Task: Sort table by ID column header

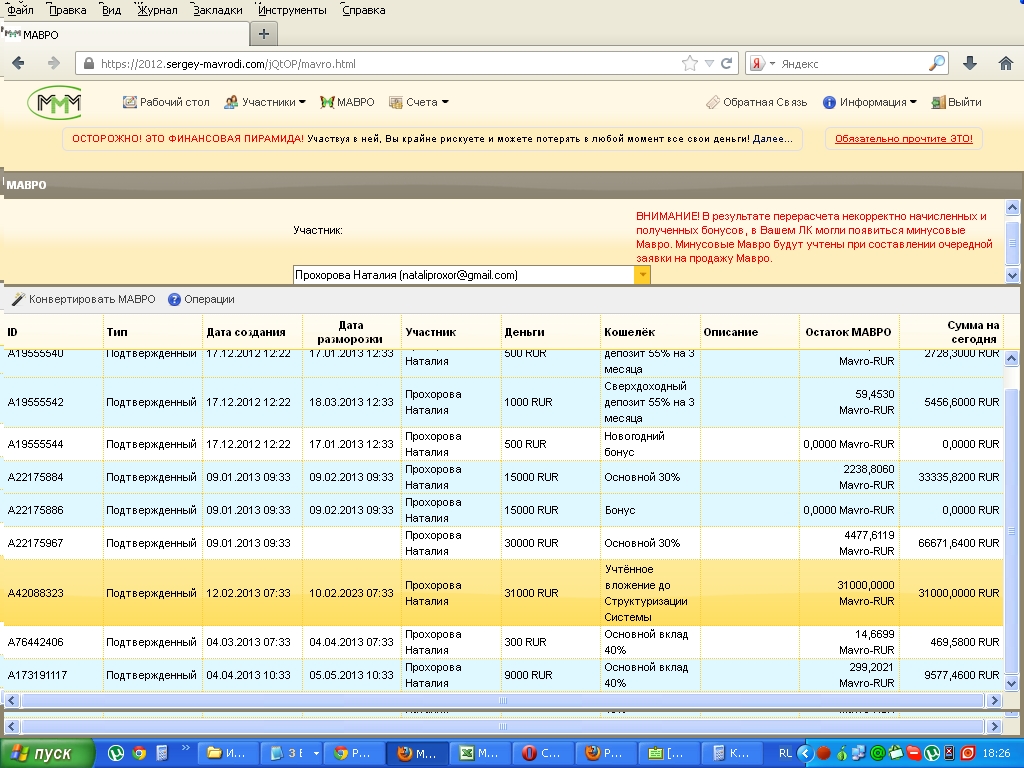Action: point(54,332)
